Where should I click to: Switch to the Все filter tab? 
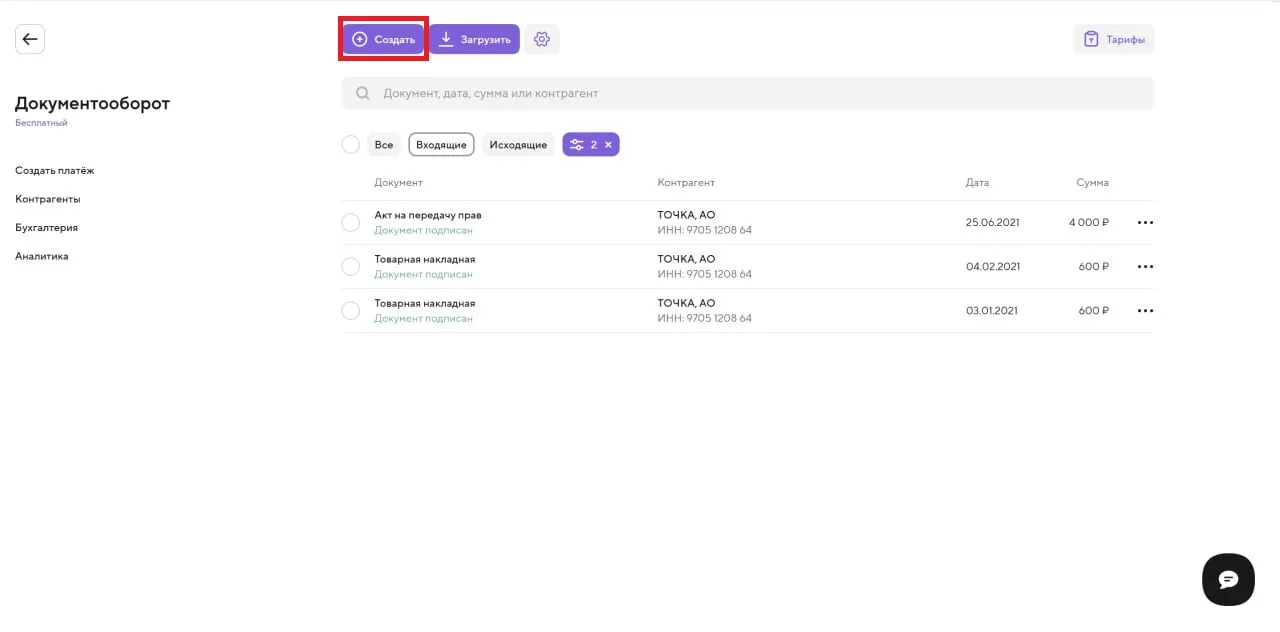tap(384, 145)
